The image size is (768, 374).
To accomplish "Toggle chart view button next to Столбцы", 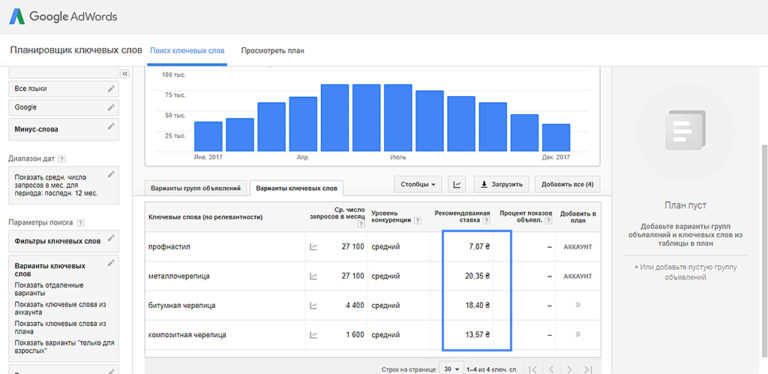I will [457, 185].
